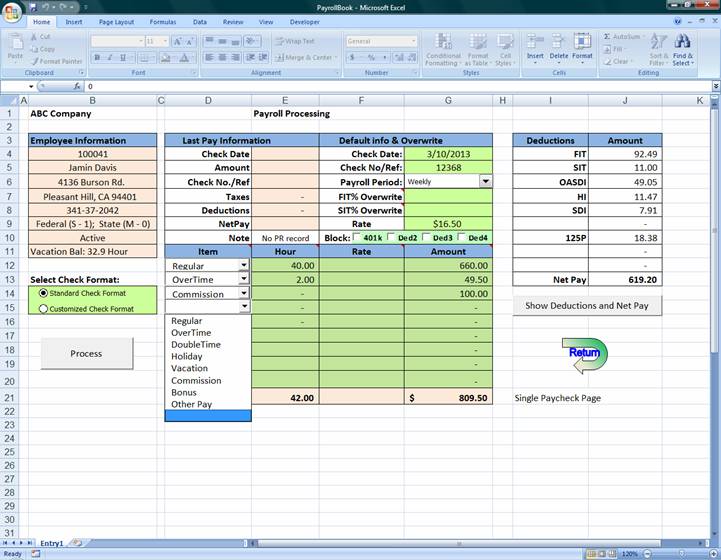The height and width of the screenshot is (560, 721).
Task: Enable the 401k block checkbox
Action: (358, 238)
